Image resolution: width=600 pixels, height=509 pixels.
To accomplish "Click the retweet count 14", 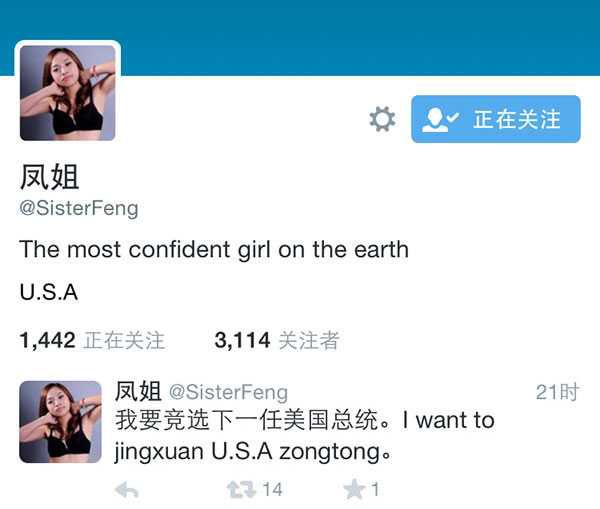I will (x=272, y=490).
